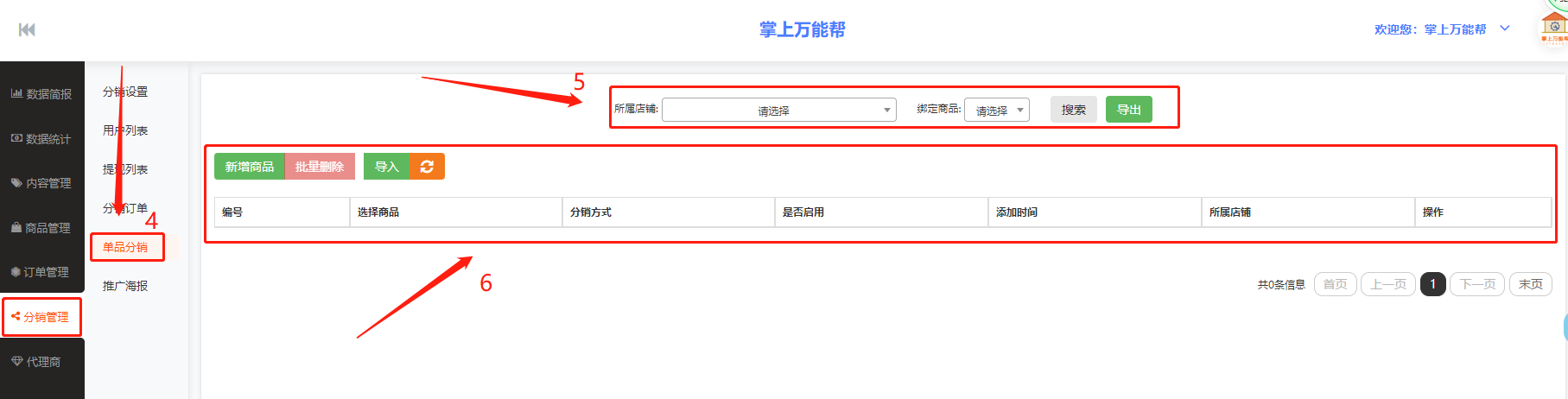This screenshot has width=1568, height=399.
Task: Click the green 导出 button
Action: coord(1128,110)
